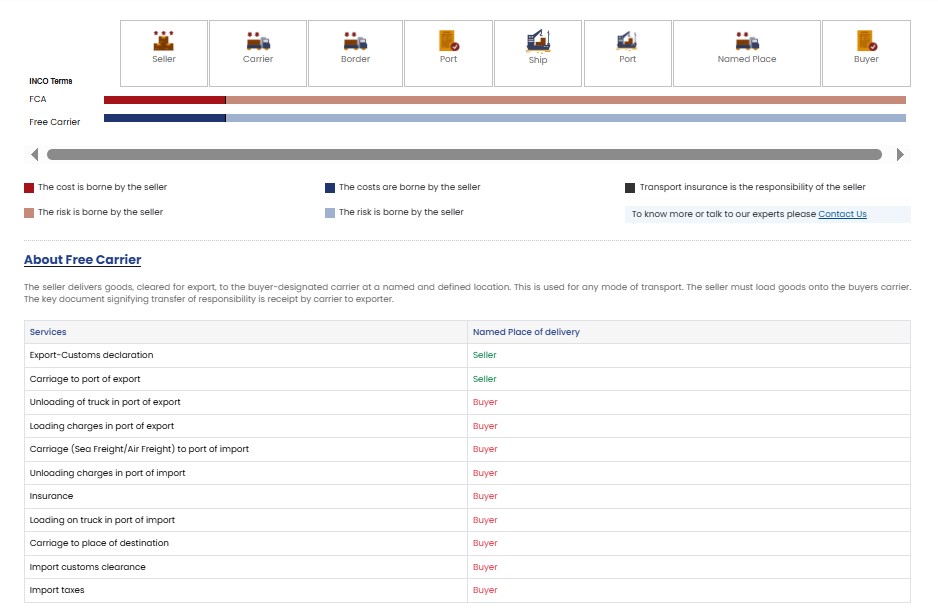The width and height of the screenshot is (938, 610).
Task: Click the Border stage icon
Action: [x=355, y=41]
